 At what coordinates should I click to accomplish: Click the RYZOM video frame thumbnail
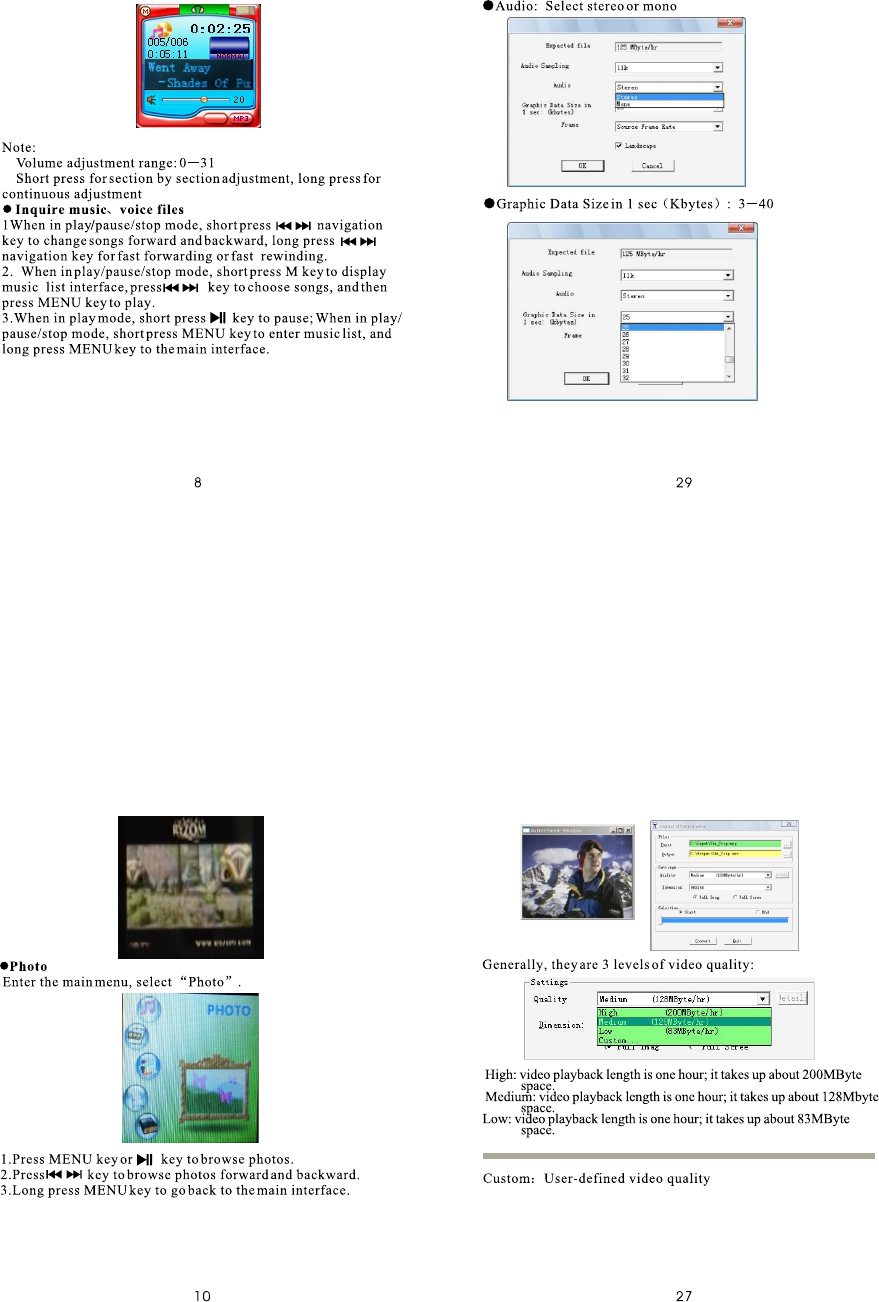pos(191,887)
